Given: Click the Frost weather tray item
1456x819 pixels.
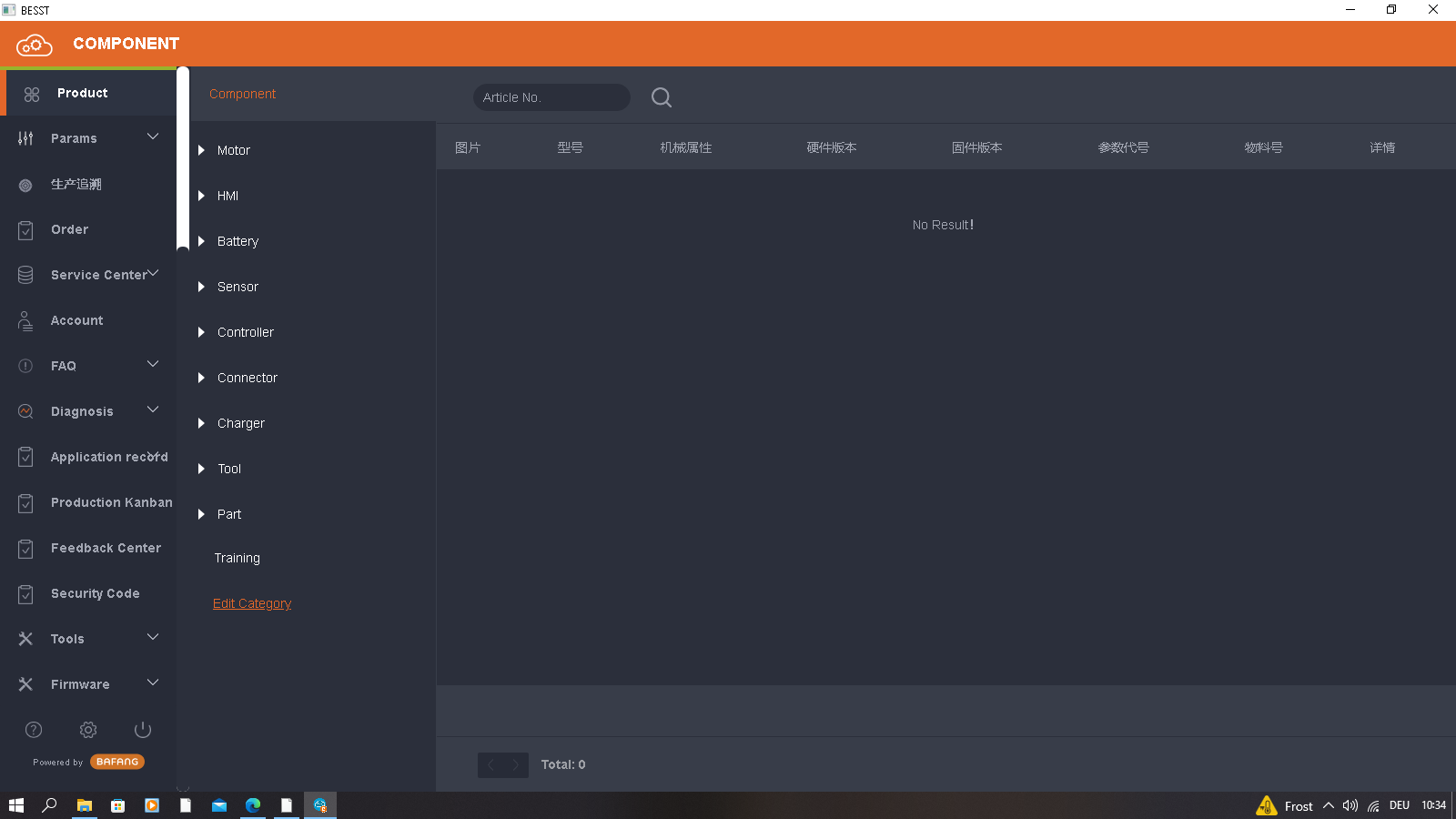Looking at the screenshot, I should 1284,805.
